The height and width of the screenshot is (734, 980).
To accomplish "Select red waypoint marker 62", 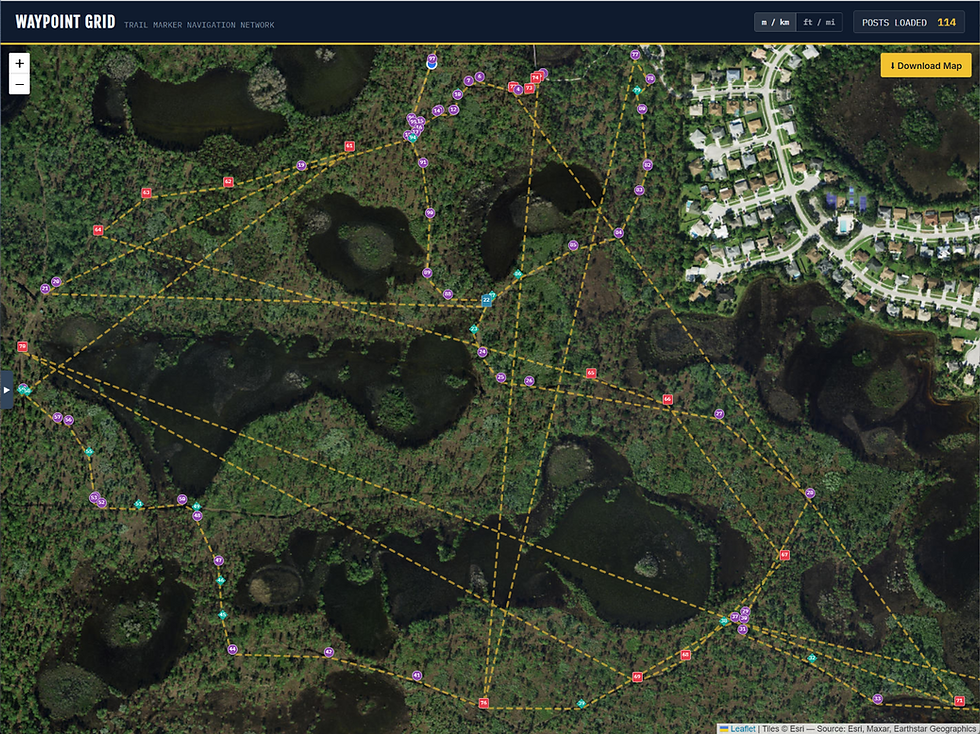I will 228,182.
